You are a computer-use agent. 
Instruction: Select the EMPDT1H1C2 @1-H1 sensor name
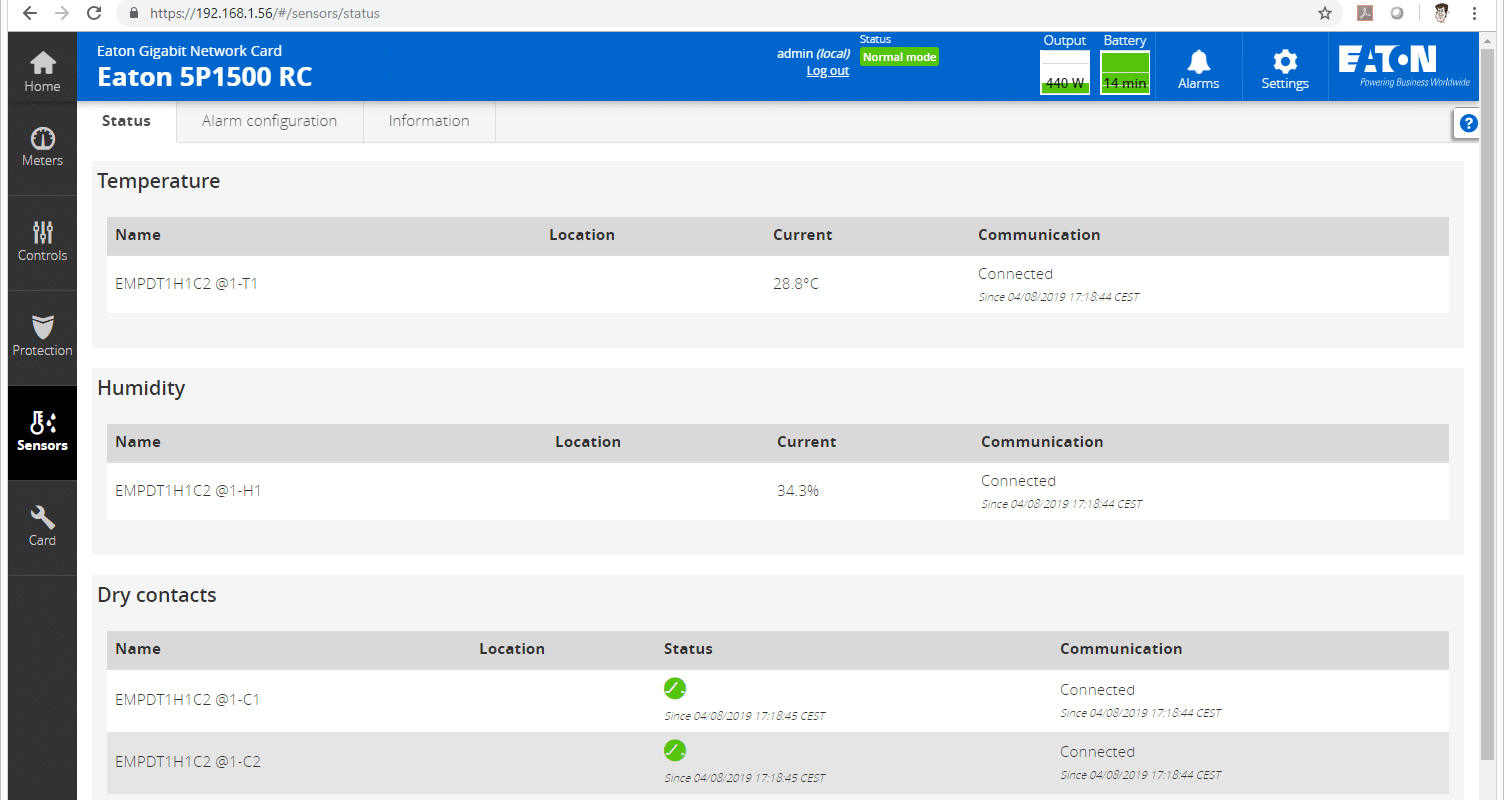188,491
